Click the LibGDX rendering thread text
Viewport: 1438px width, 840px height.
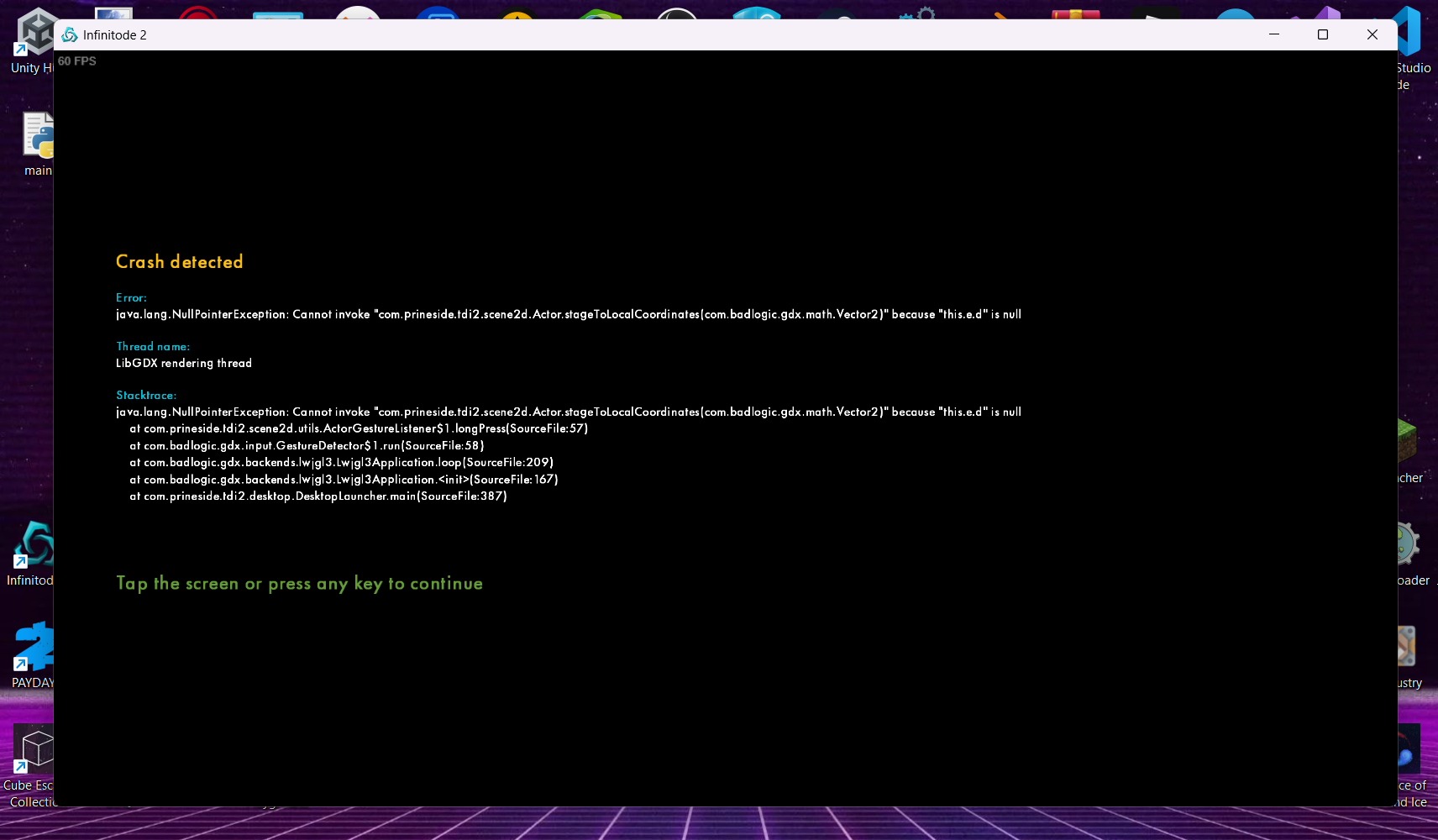click(184, 364)
